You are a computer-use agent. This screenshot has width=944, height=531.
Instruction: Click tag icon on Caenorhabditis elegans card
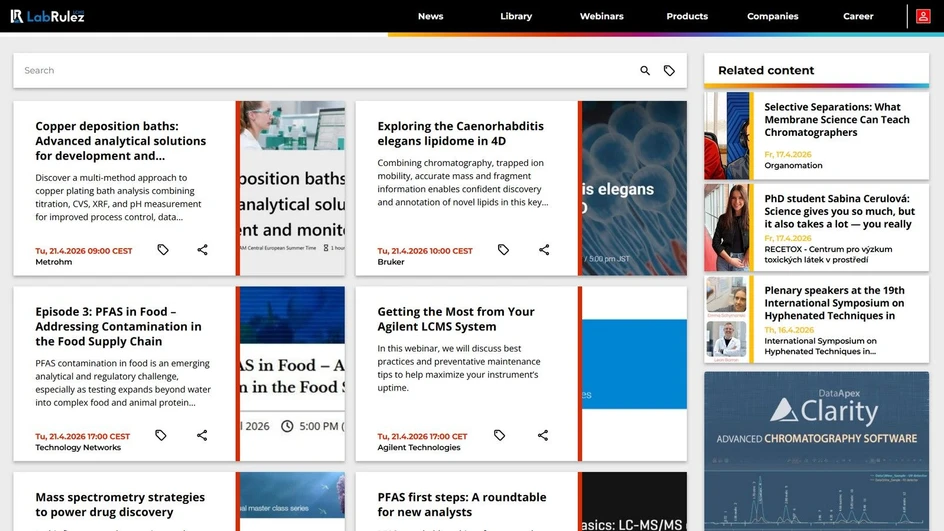503,249
